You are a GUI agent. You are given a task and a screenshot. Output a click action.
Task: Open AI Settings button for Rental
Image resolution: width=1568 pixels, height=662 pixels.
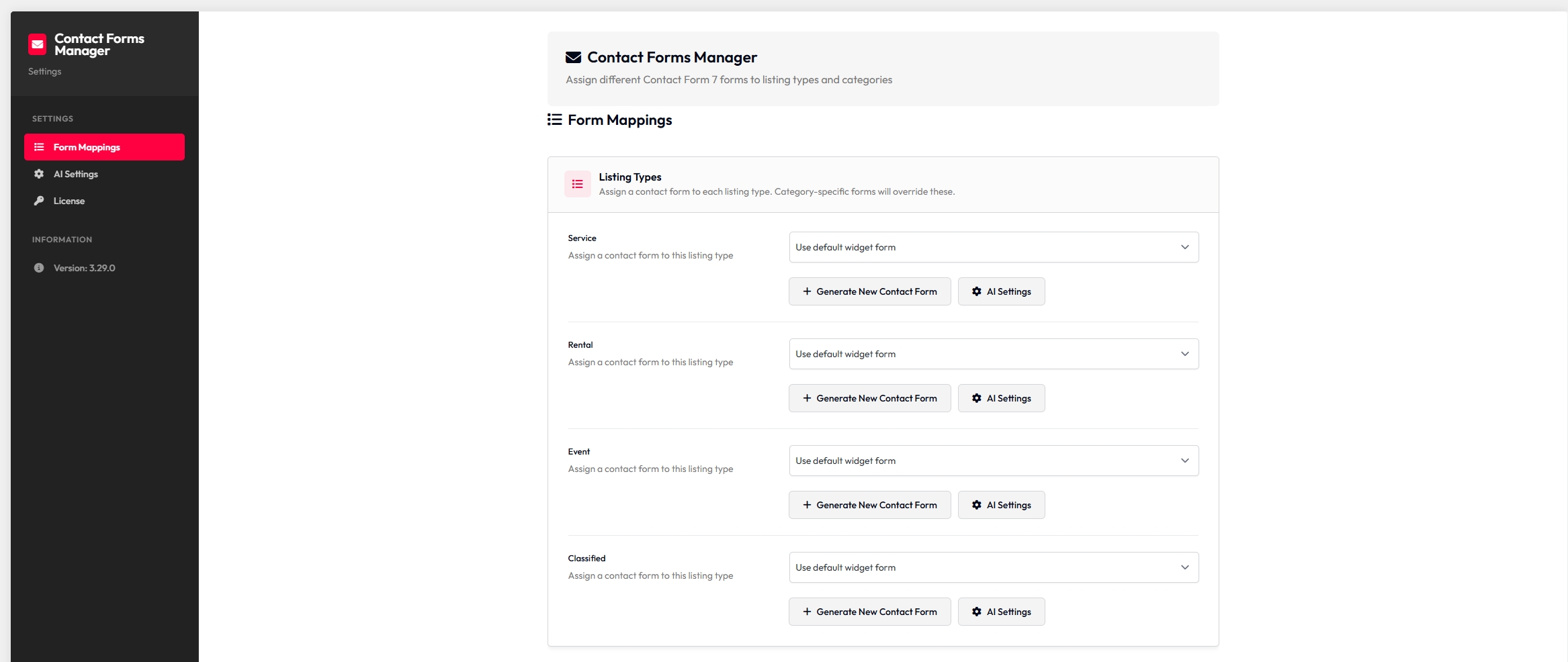[1001, 398]
